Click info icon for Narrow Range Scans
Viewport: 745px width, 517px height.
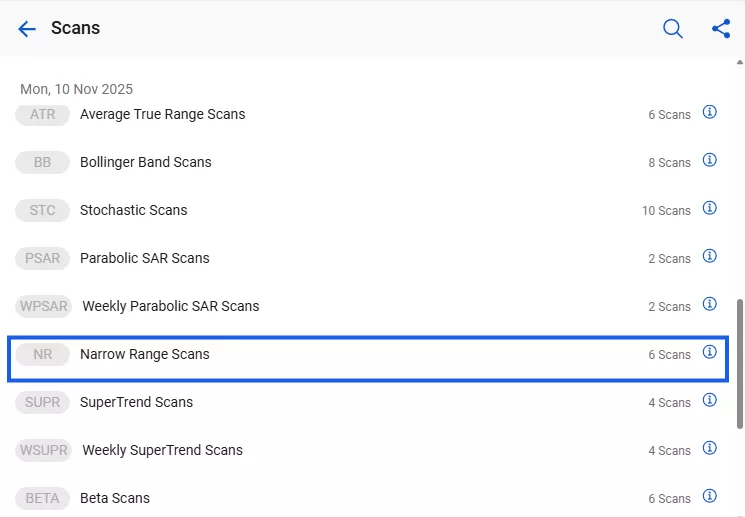pos(710,352)
